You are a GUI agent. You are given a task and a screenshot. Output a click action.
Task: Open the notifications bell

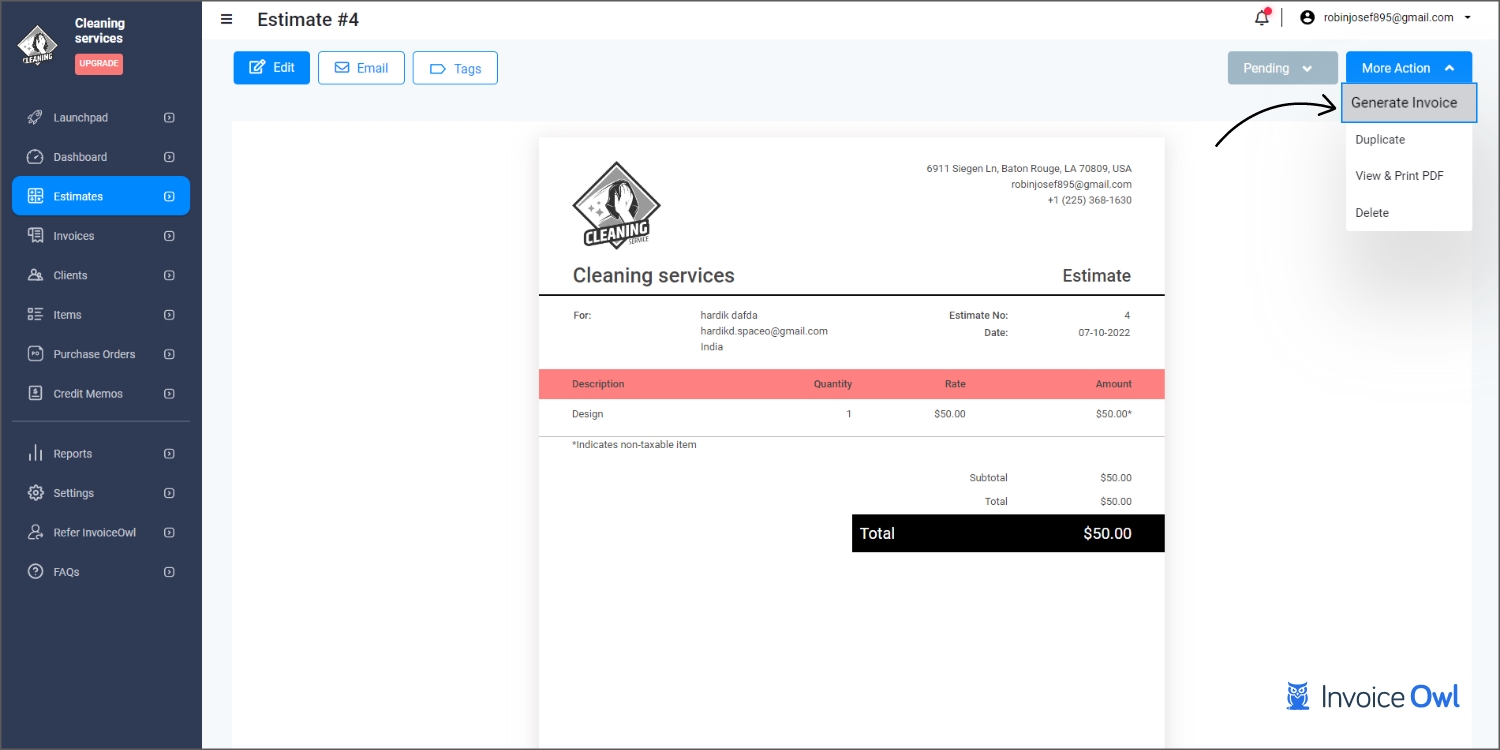click(1262, 18)
